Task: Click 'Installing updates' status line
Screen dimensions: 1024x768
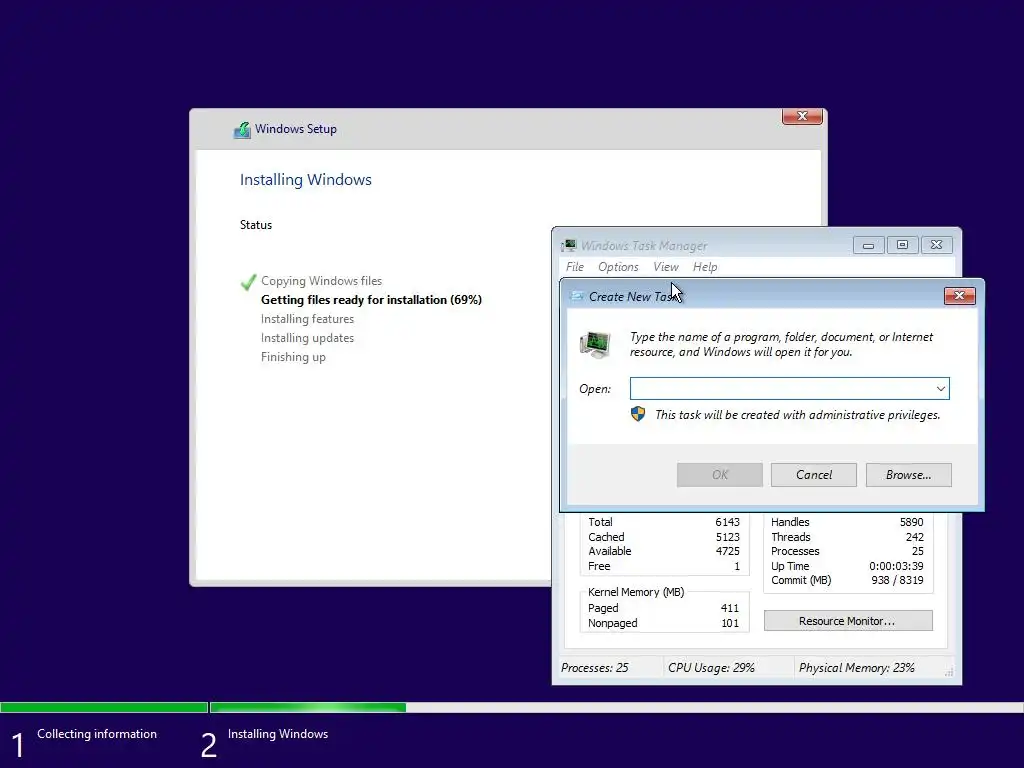Action: tap(307, 338)
